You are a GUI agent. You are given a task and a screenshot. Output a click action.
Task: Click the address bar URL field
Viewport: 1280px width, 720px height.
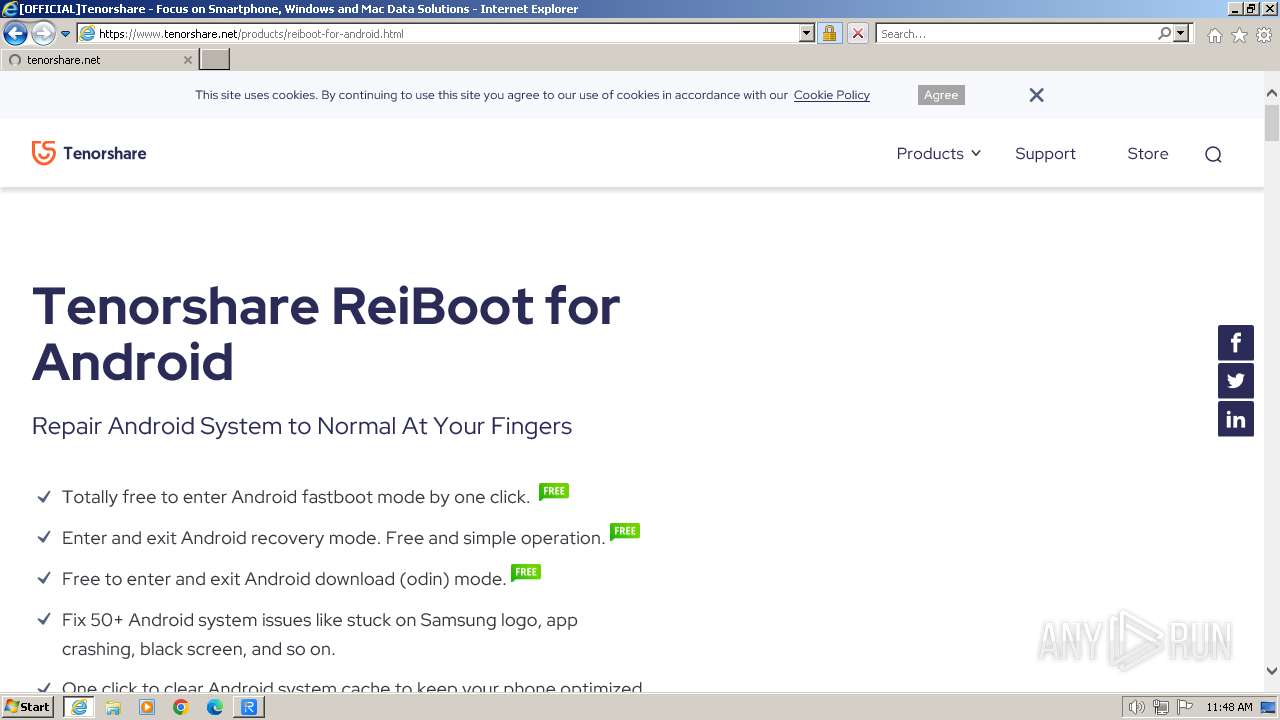446,34
